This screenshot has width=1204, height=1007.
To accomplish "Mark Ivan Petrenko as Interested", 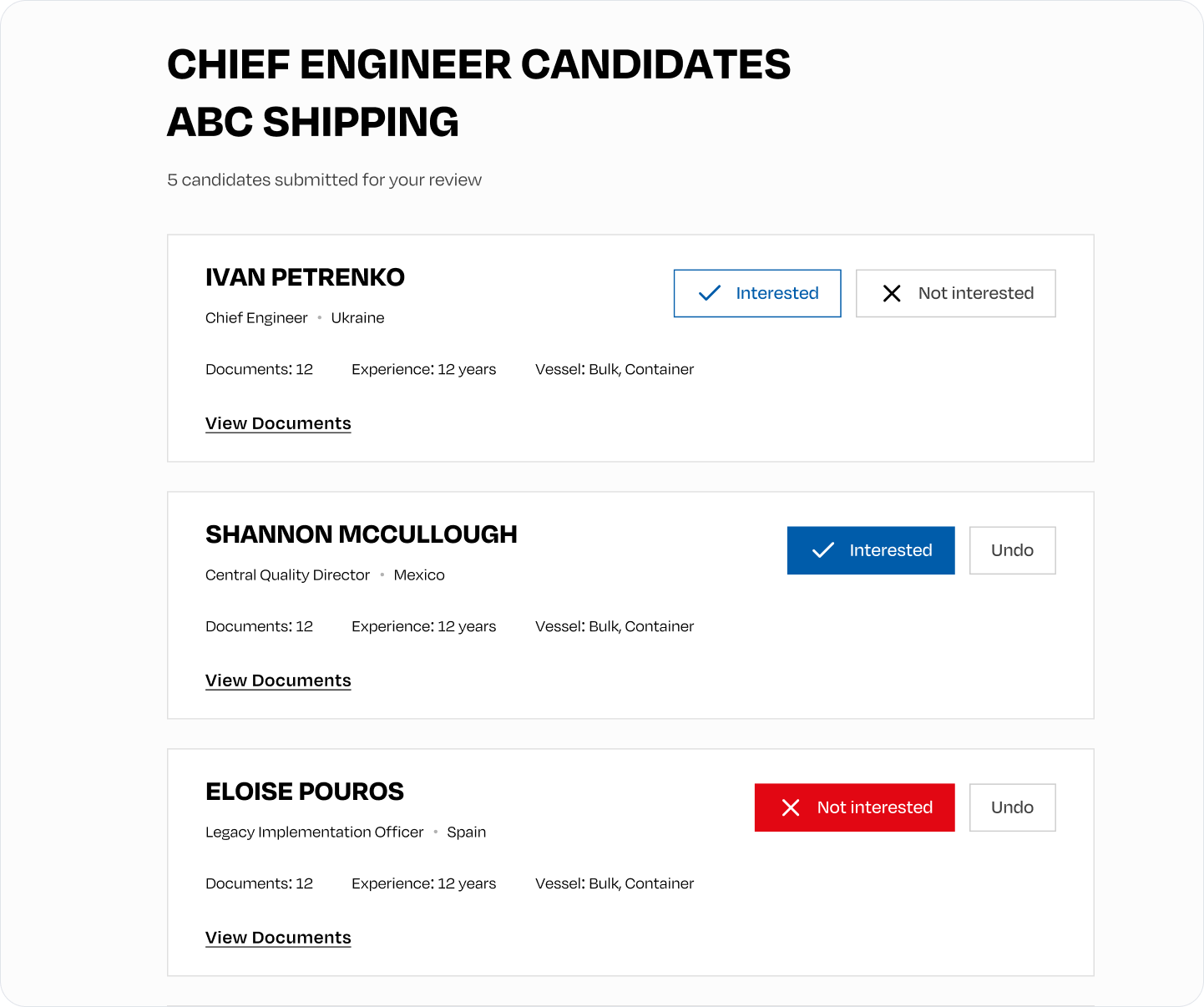I will click(757, 293).
